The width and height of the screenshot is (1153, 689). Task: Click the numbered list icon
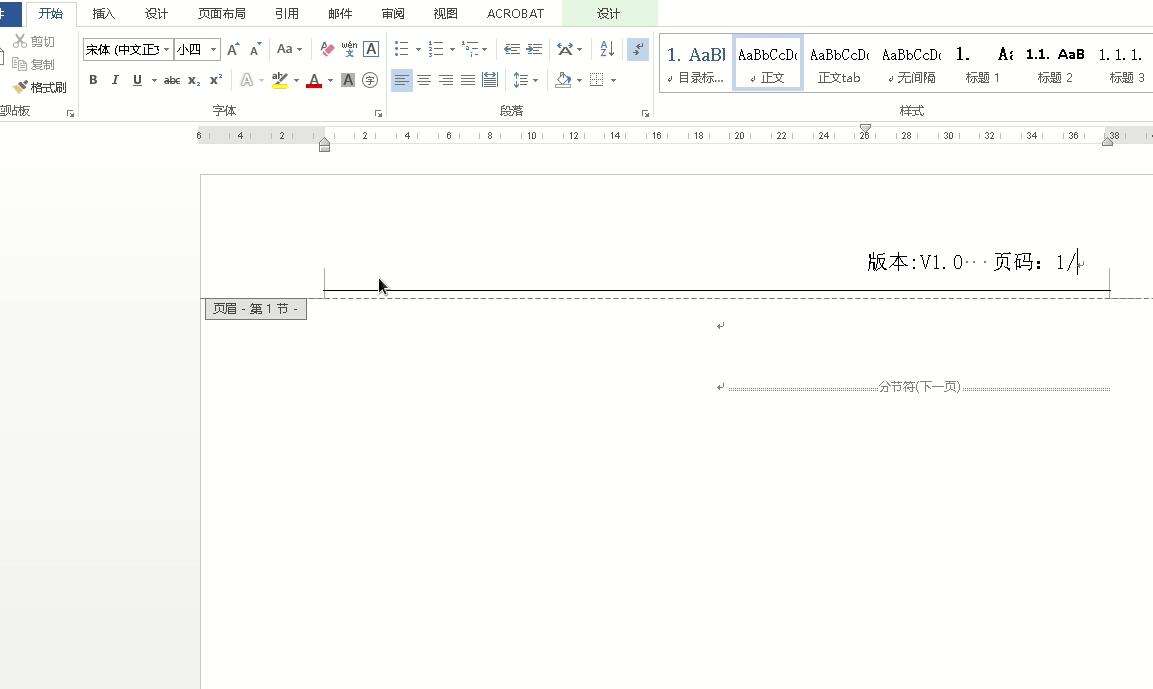[436, 49]
